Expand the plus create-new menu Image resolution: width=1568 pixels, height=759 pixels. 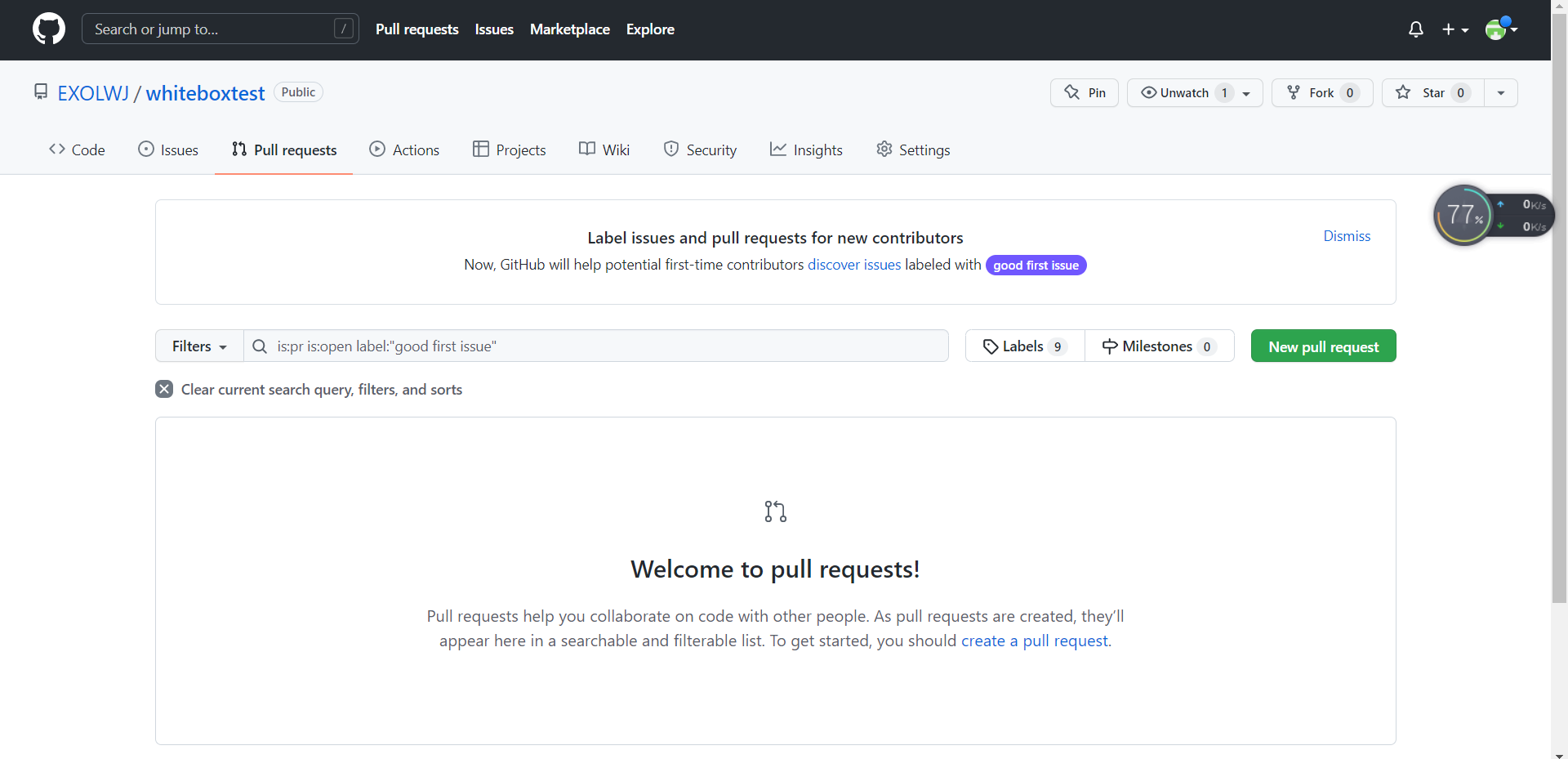pos(1455,29)
